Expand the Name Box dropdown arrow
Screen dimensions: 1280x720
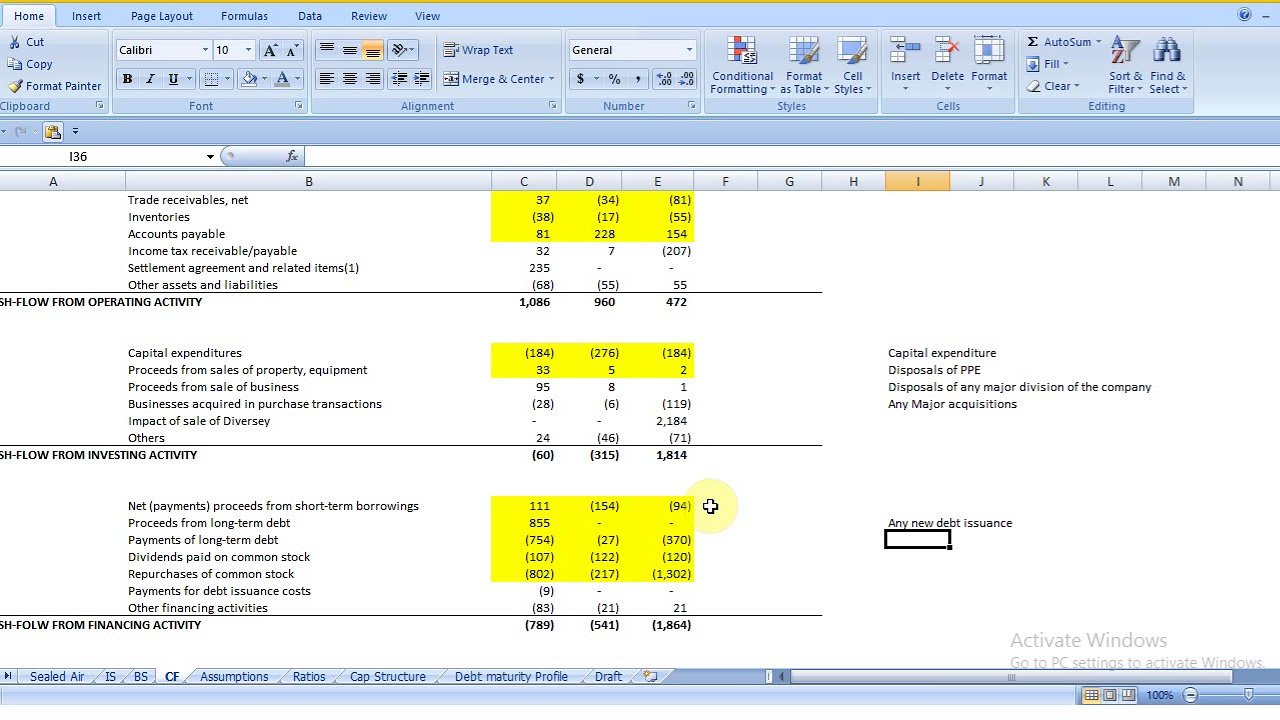pos(210,157)
